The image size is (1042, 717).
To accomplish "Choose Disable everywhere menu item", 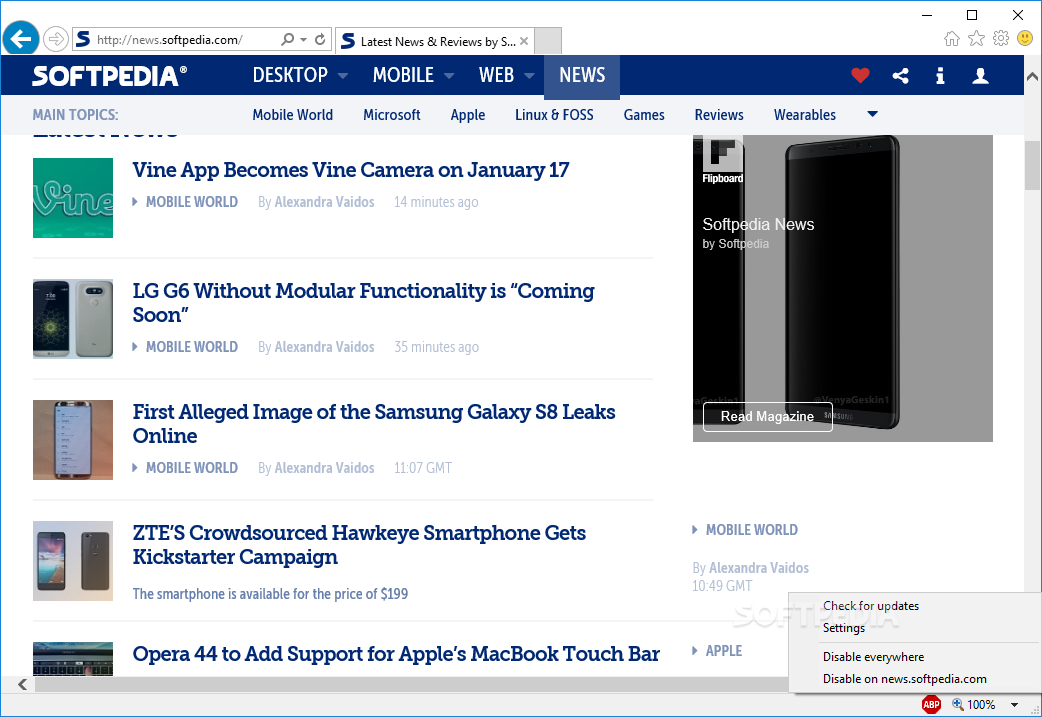I will click(873, 657).
